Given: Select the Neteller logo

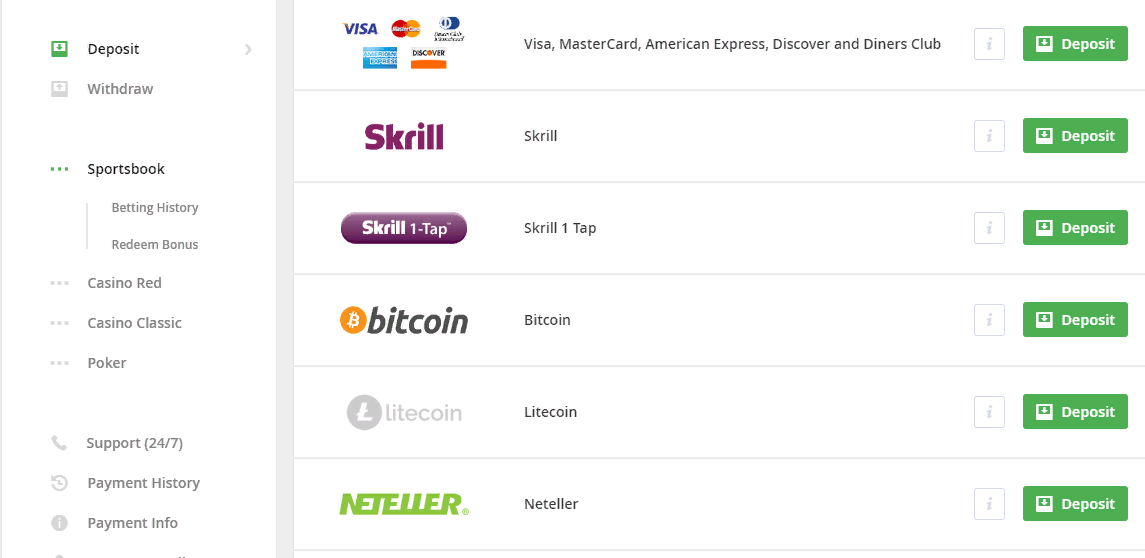Looking at the screenshot, I should tap(404, 504).
